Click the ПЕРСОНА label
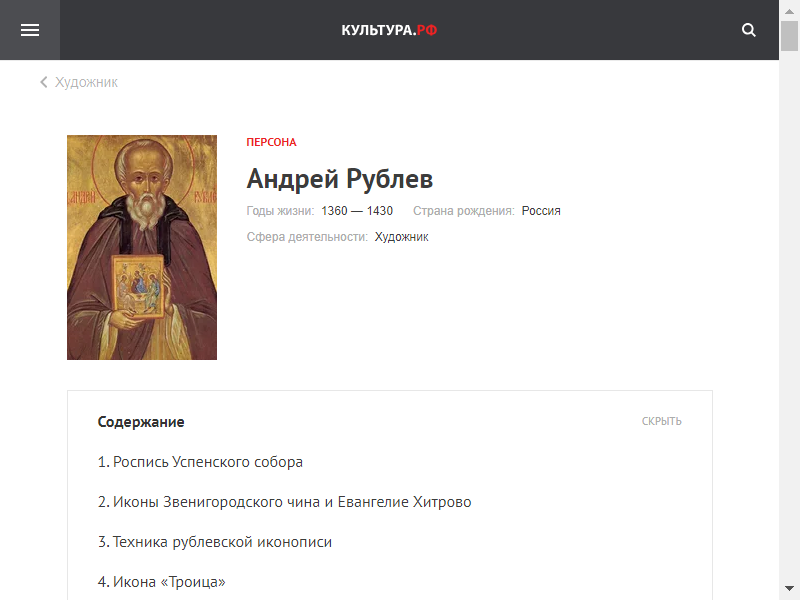Image resolution: width=800 pixels, height=600 pixels. tap(271, 142)
